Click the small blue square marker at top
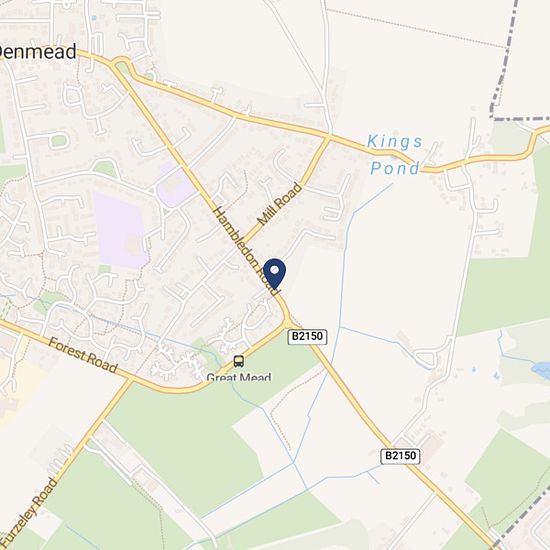The image size is (550, 550). (93, 18)
